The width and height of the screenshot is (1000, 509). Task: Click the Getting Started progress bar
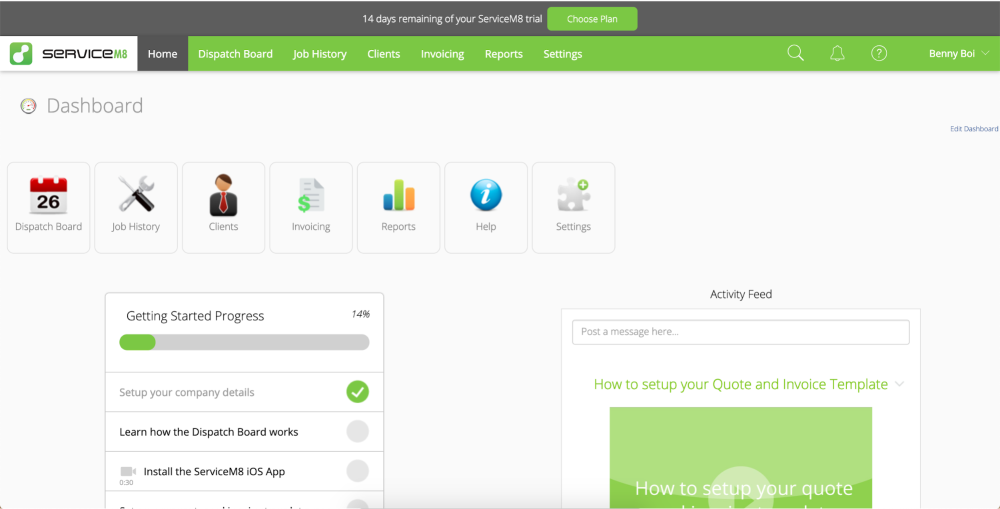click(x=244, y=343)
